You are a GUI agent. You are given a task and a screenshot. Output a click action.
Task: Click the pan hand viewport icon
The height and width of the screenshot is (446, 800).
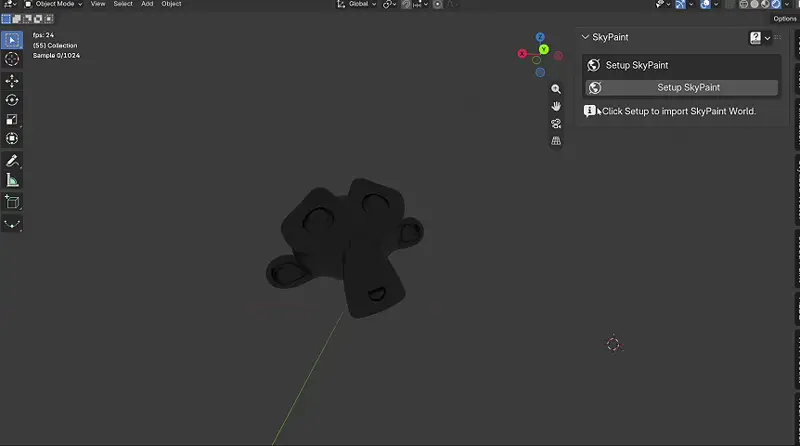(x=556, y=106)
